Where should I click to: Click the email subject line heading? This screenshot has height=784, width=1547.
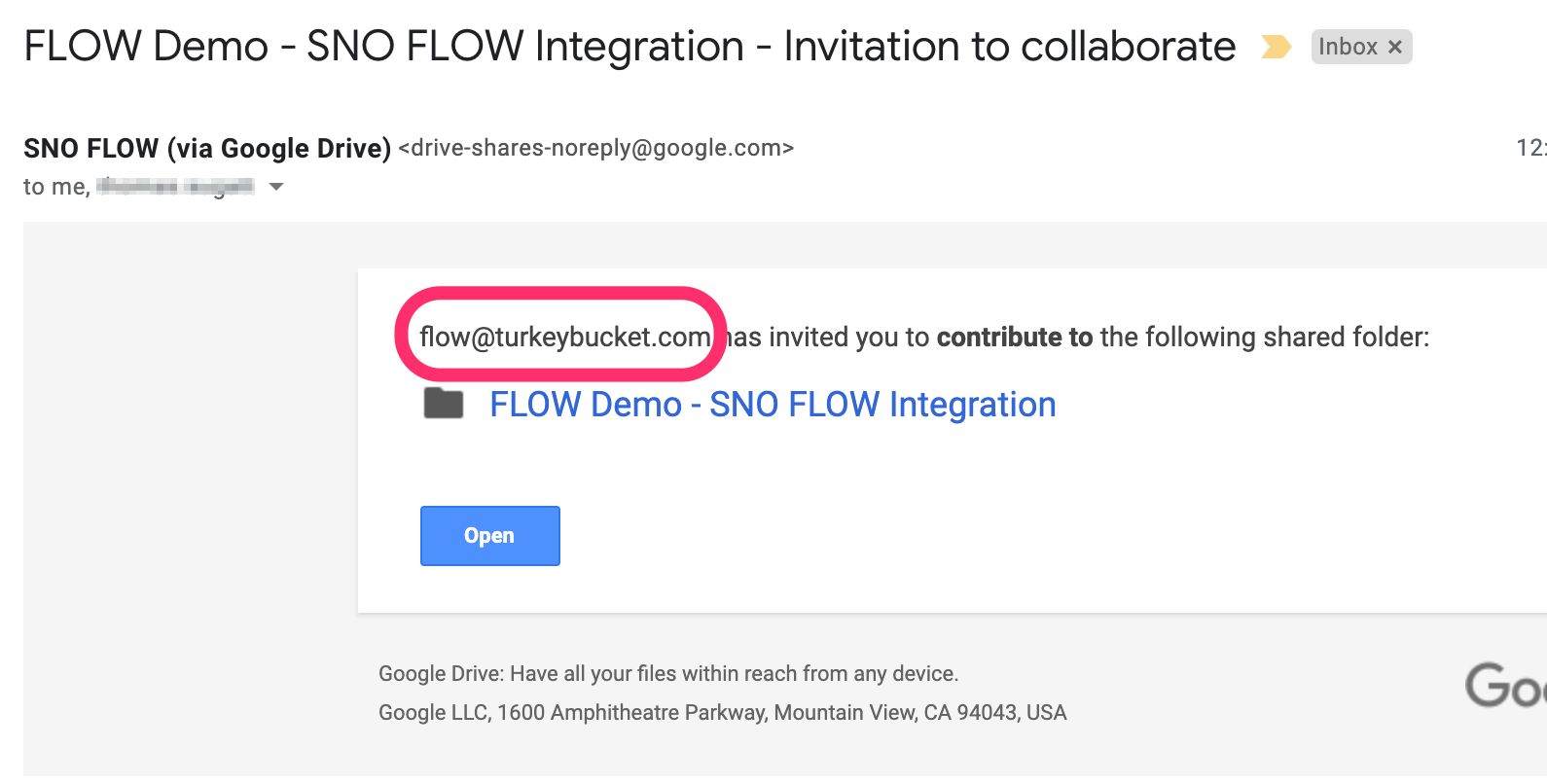click(x=630, y=47)
